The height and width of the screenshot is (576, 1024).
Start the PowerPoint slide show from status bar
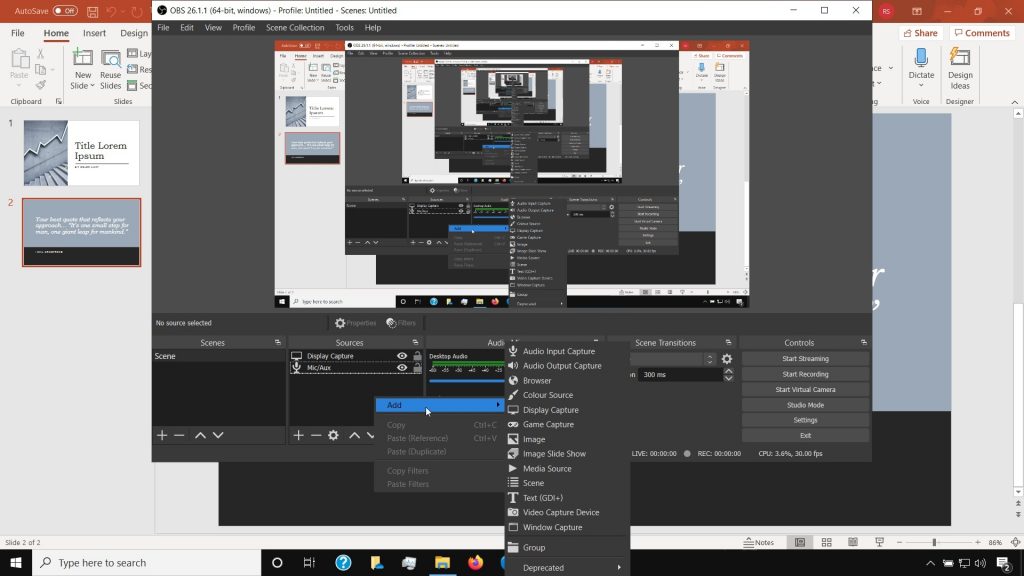[880, 542]
